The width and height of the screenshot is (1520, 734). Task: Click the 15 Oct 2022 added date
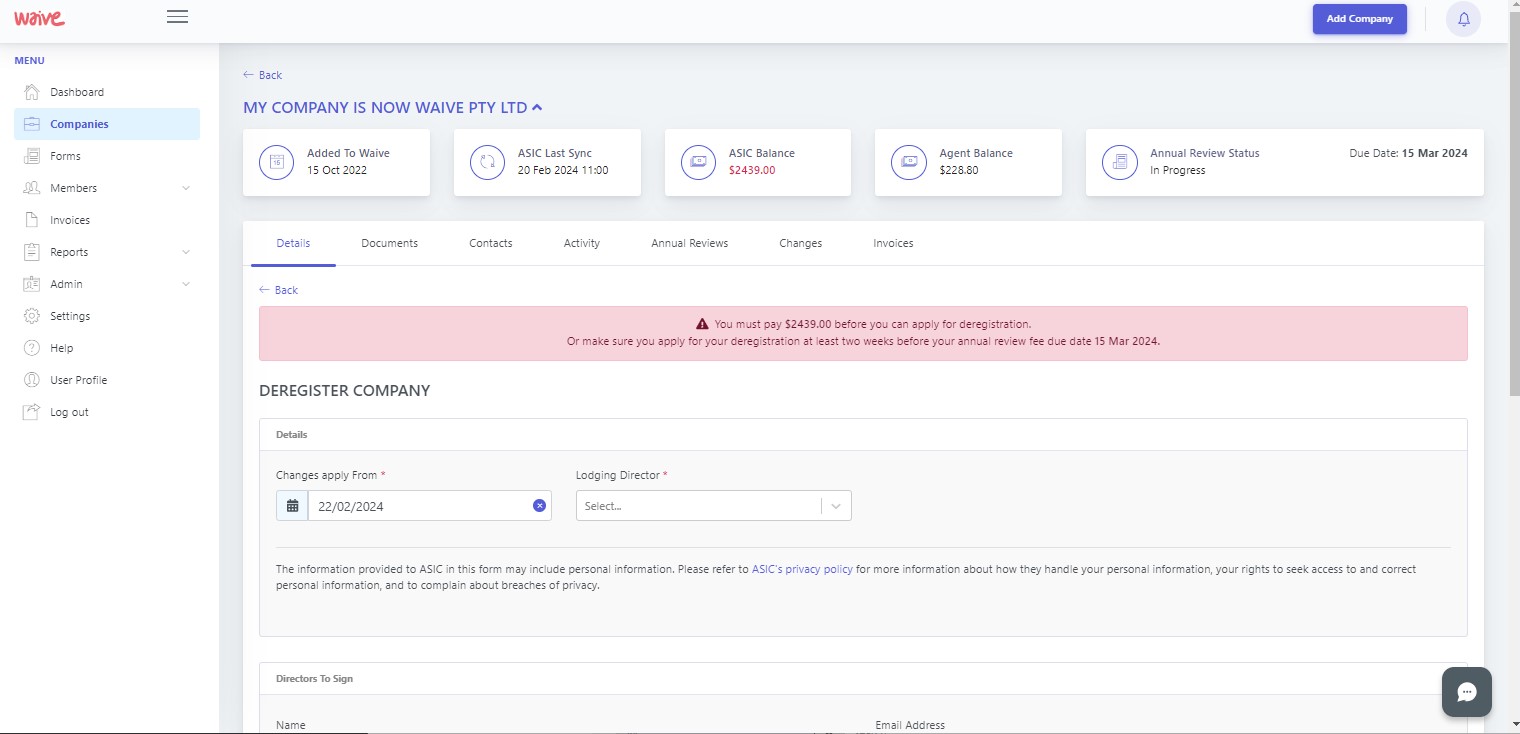337,170
